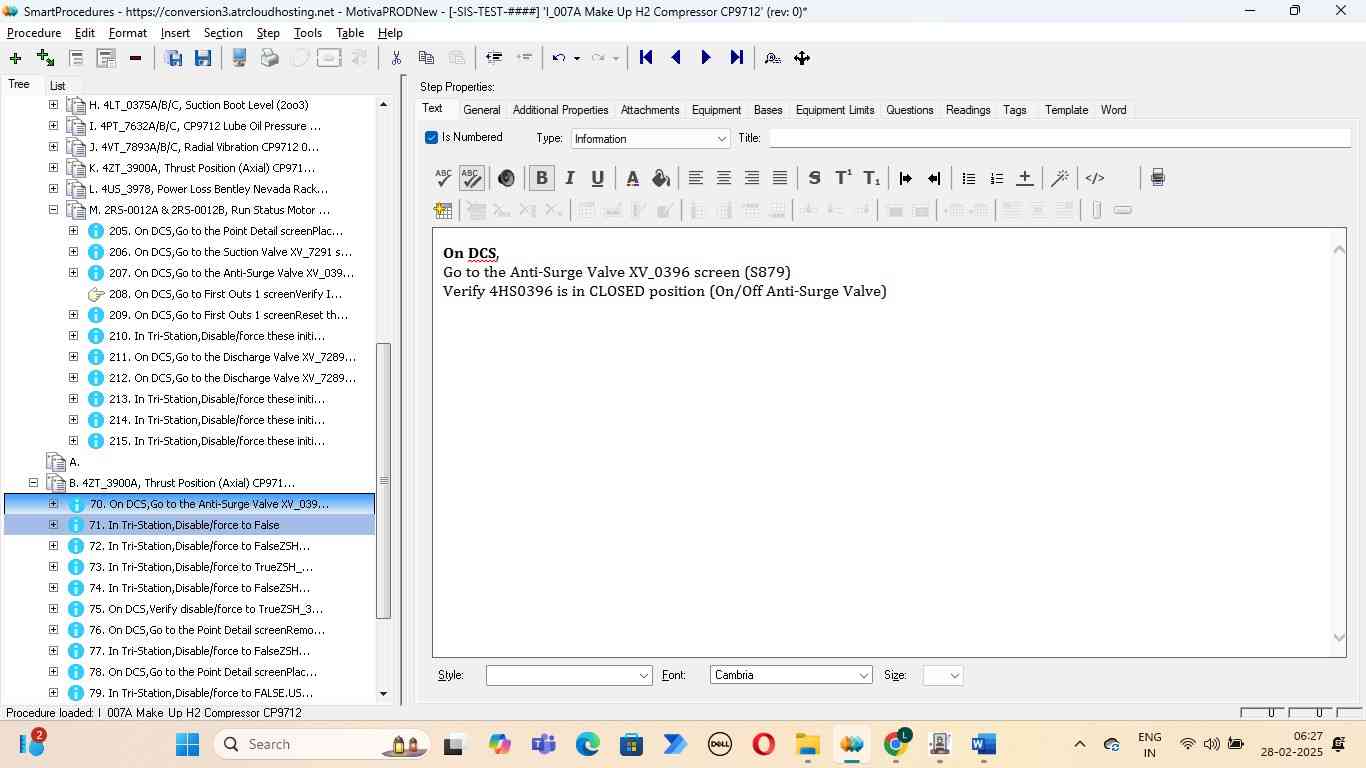Click the undo arrow icon
Screen dimensions: 1366x768
[x=559, y=58]
